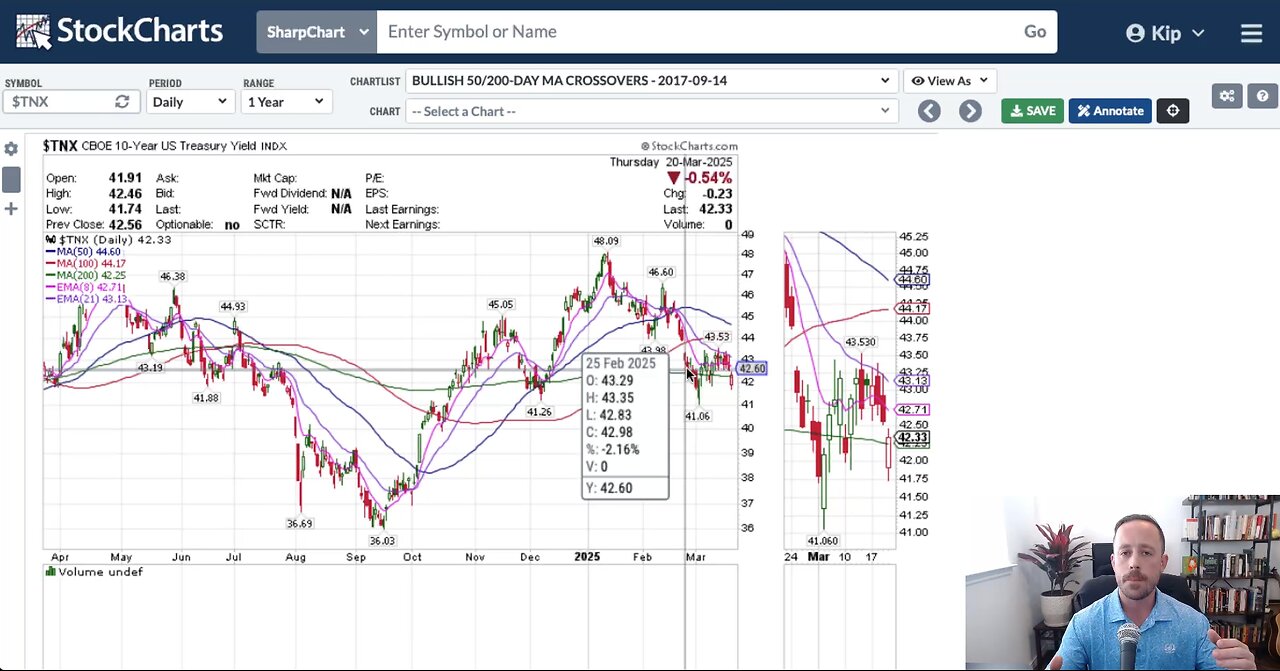Image resolution: width=1280 pixels, height=671 pixels.
Task: Click the 42.33 last price tag
Action: tap(913, 438)
